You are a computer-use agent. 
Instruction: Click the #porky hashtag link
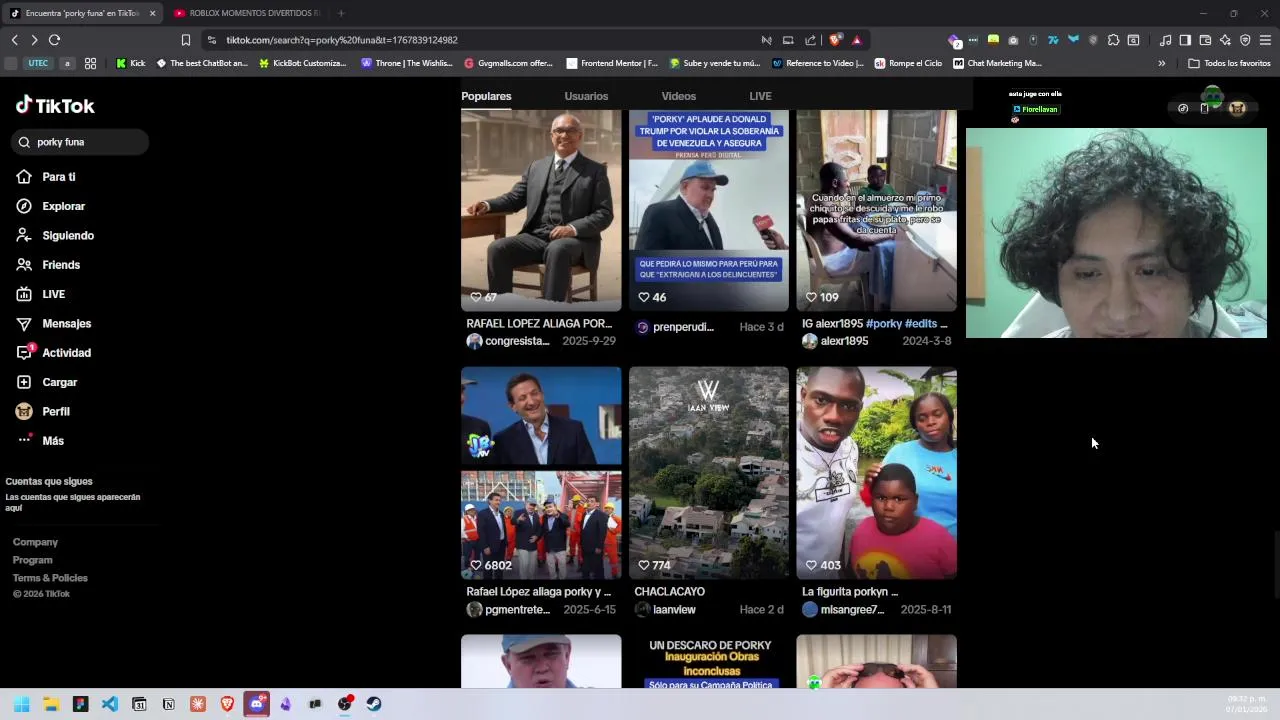[x=883, y=324]
